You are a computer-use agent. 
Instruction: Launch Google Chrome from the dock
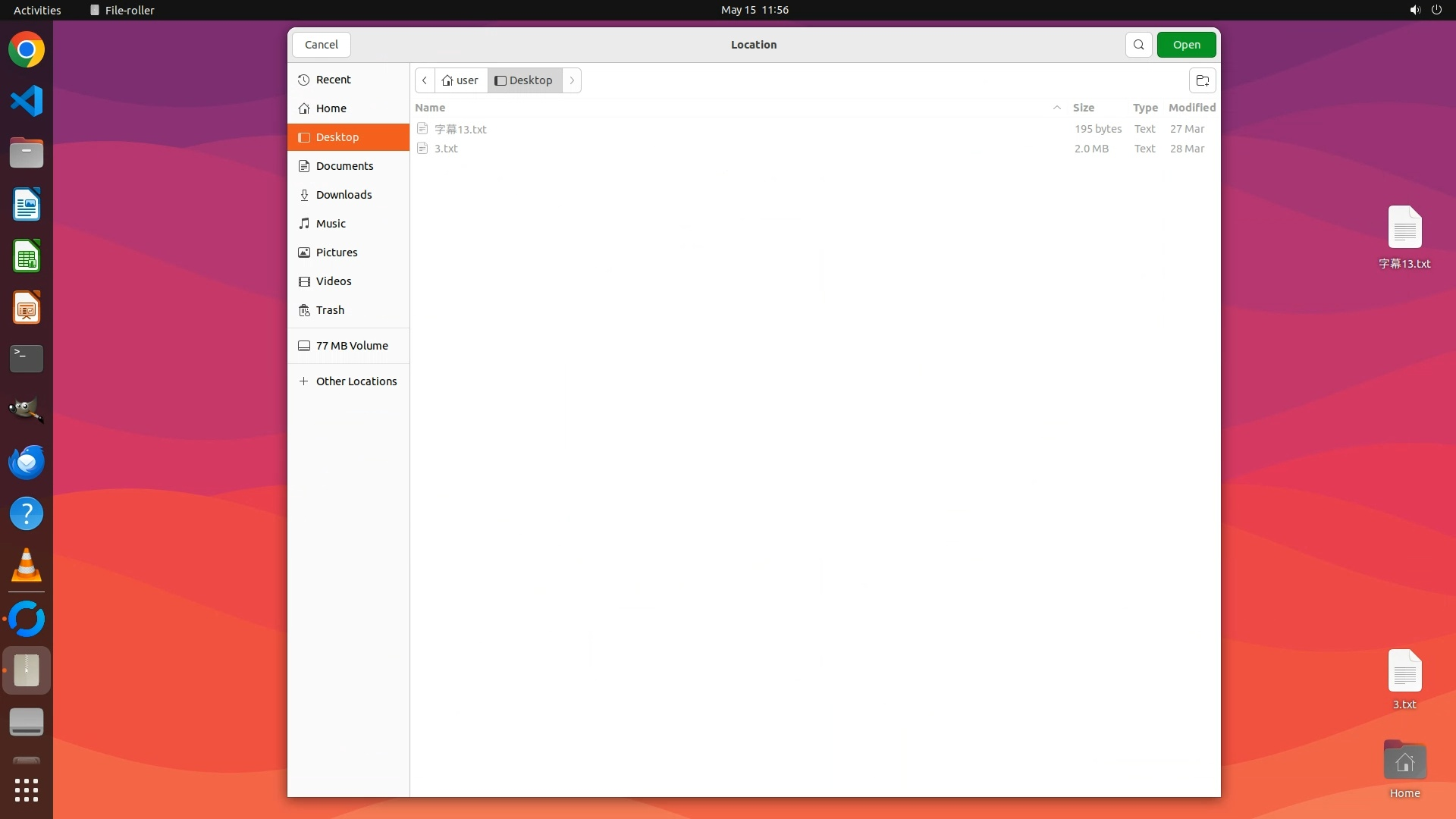pyautogui.click(x=27, y=50)
